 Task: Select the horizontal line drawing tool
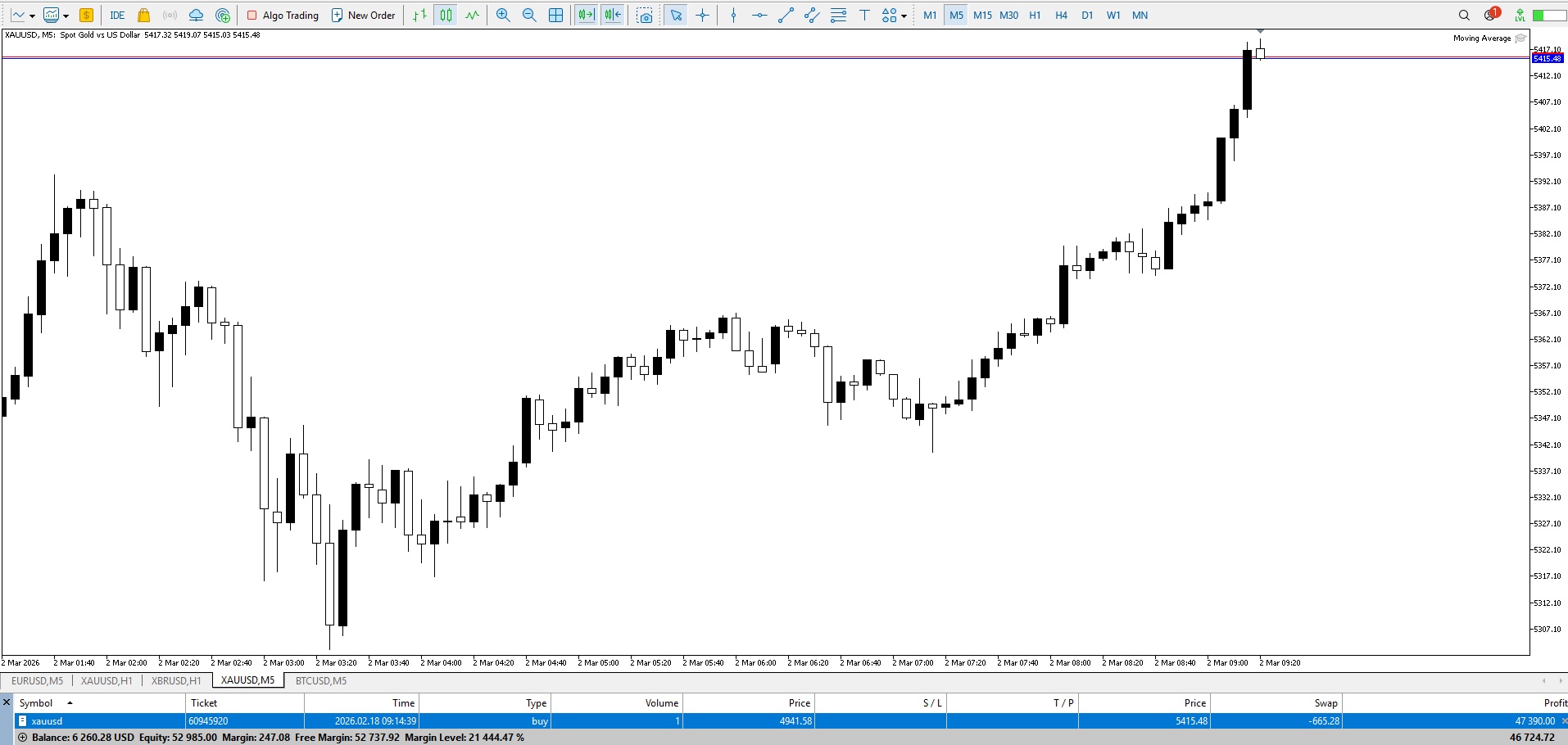click(759, 15)
